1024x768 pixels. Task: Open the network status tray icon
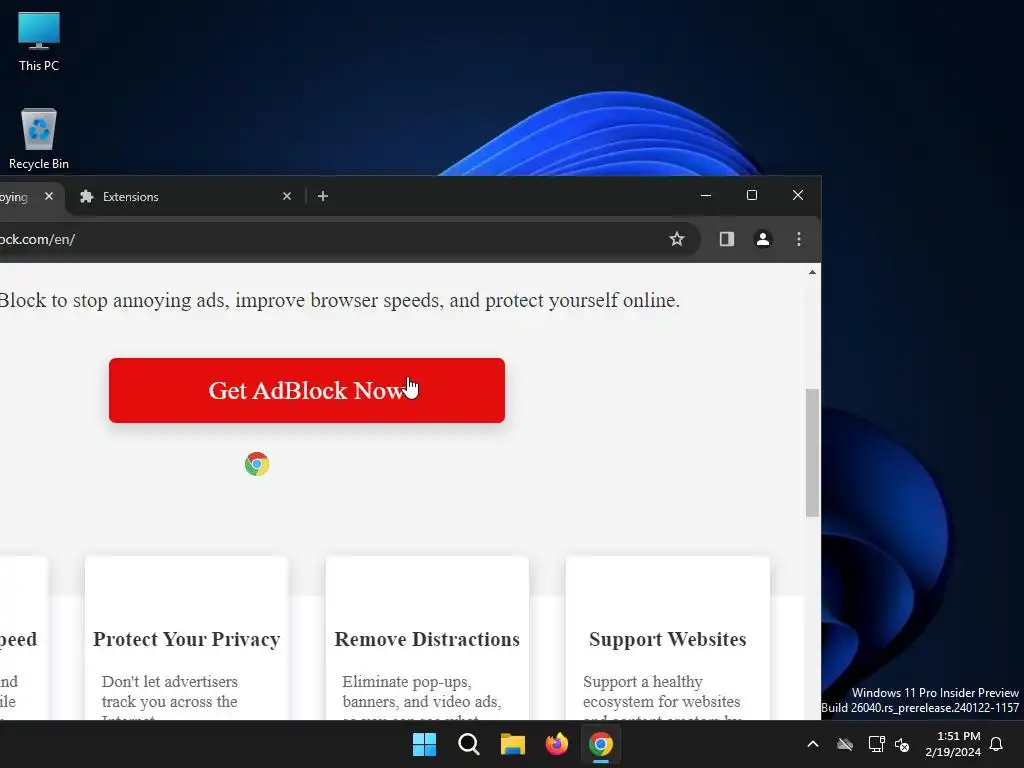876,744
